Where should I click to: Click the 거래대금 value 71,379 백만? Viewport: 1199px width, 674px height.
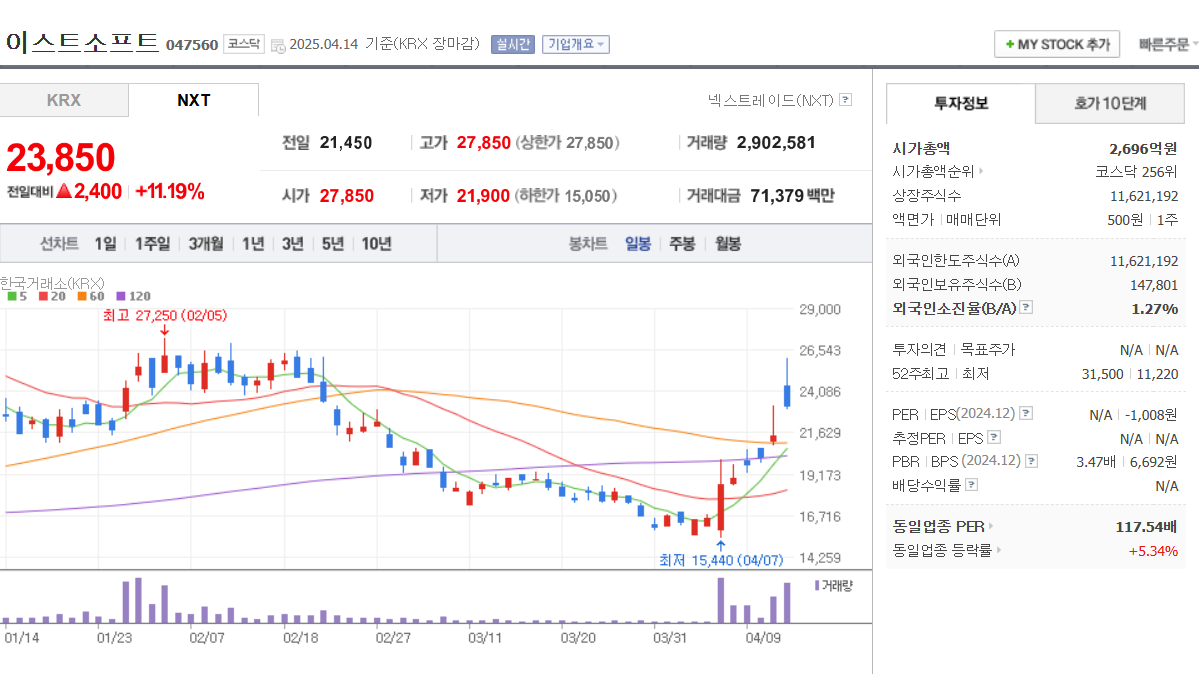click(792, 196)
